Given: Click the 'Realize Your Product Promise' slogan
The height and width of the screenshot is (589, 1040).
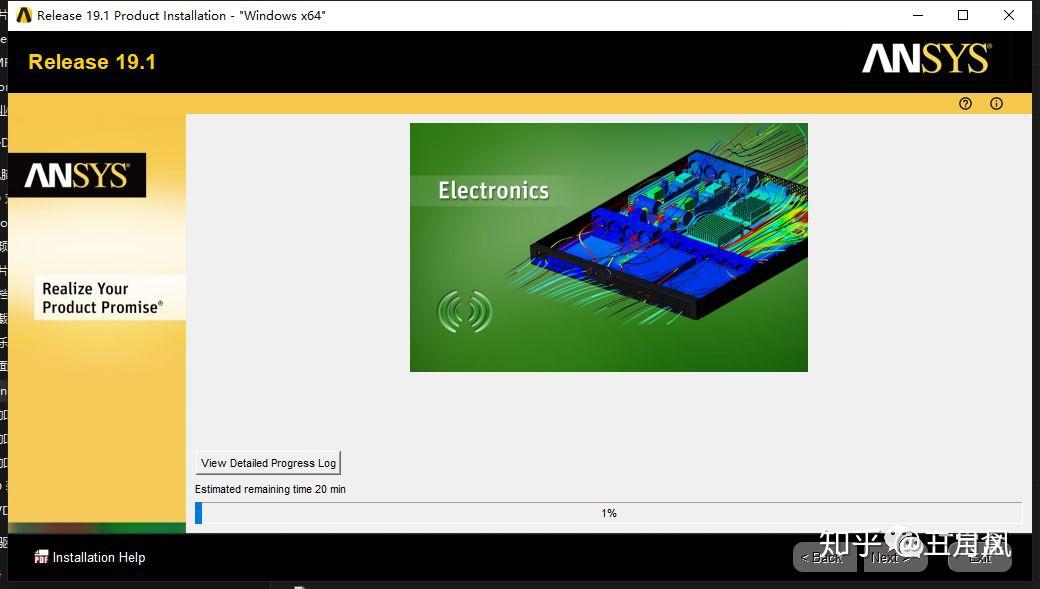Looking at the screenshot, I should tap(103, 298).
